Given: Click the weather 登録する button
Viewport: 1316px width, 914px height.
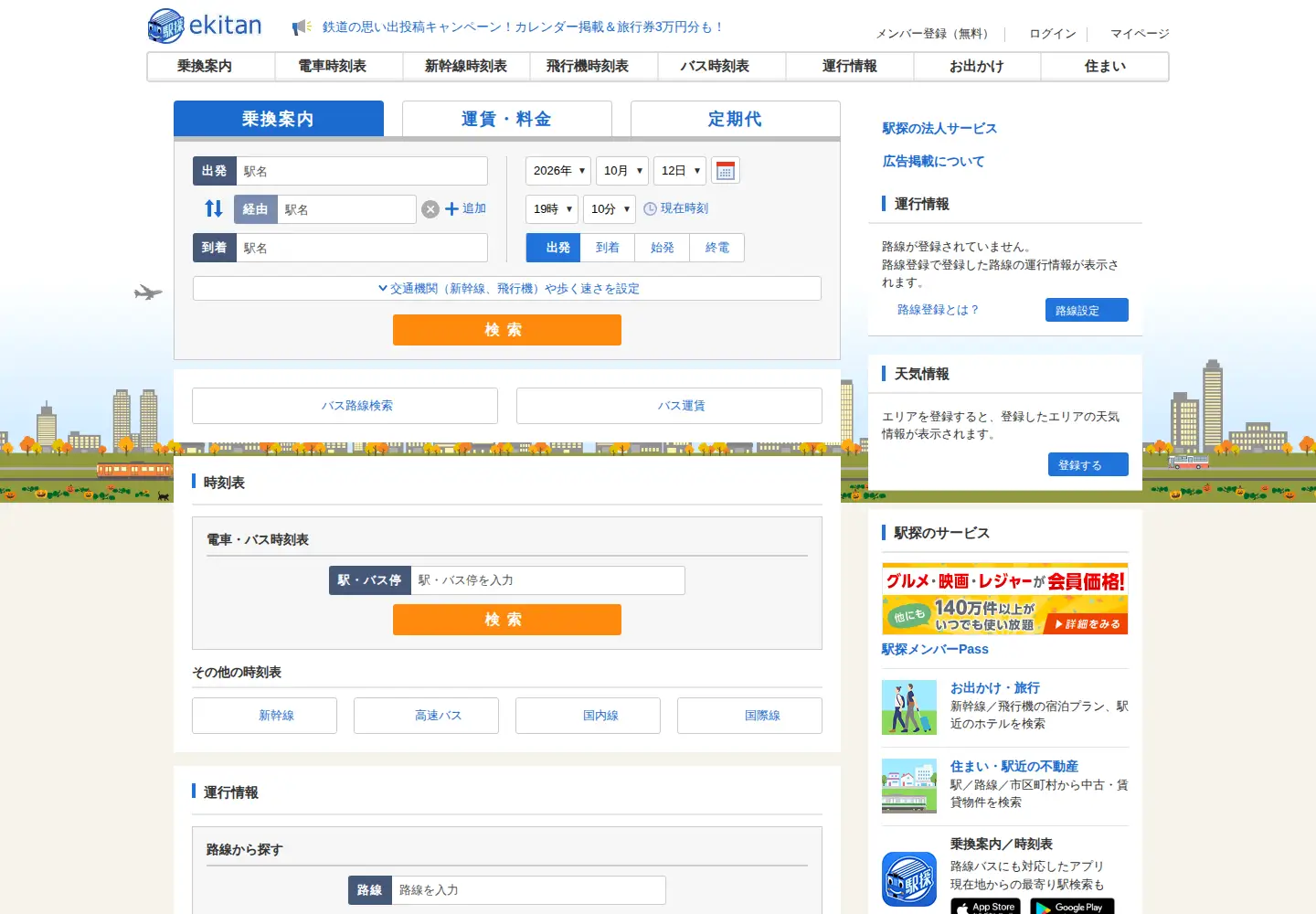Looking at the screenshot, I should pyautogui.click(x=1088, y=464).
